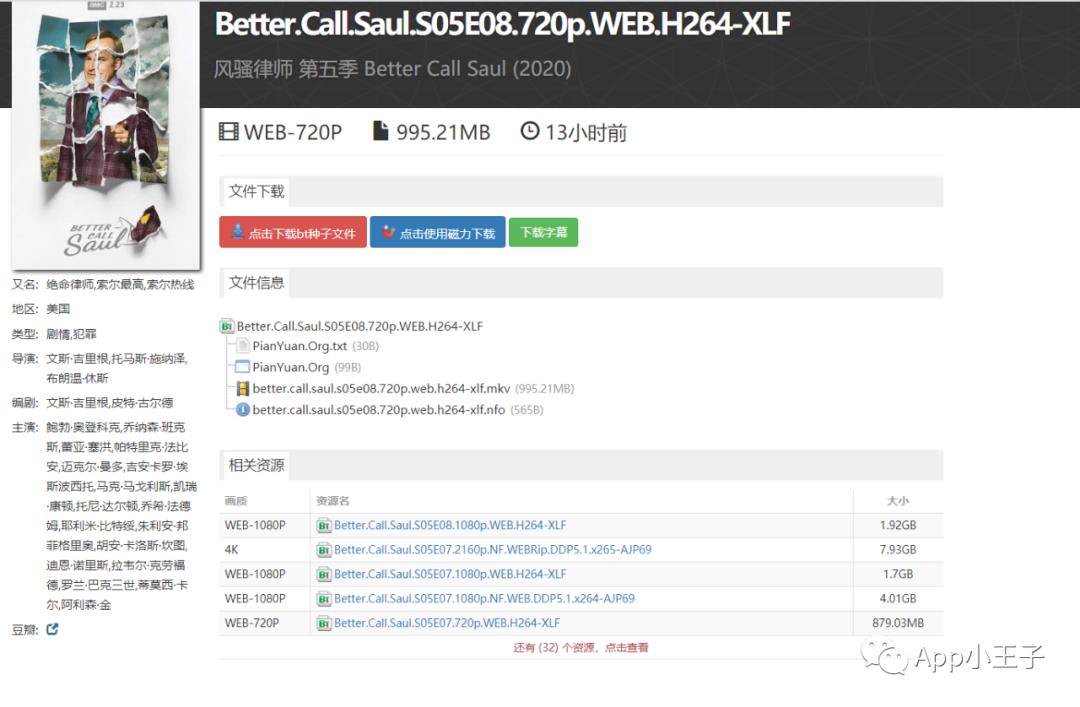
Task: Click the red bt种子文件 download button
Action: click(x=293, y=232)
